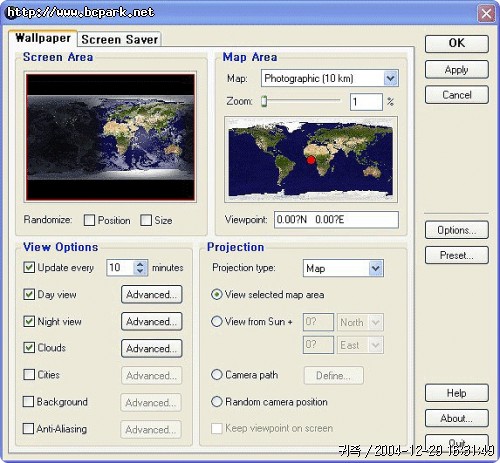Toggle the Day view checkbox
500x463 pixels.
(x=29, y=294)
